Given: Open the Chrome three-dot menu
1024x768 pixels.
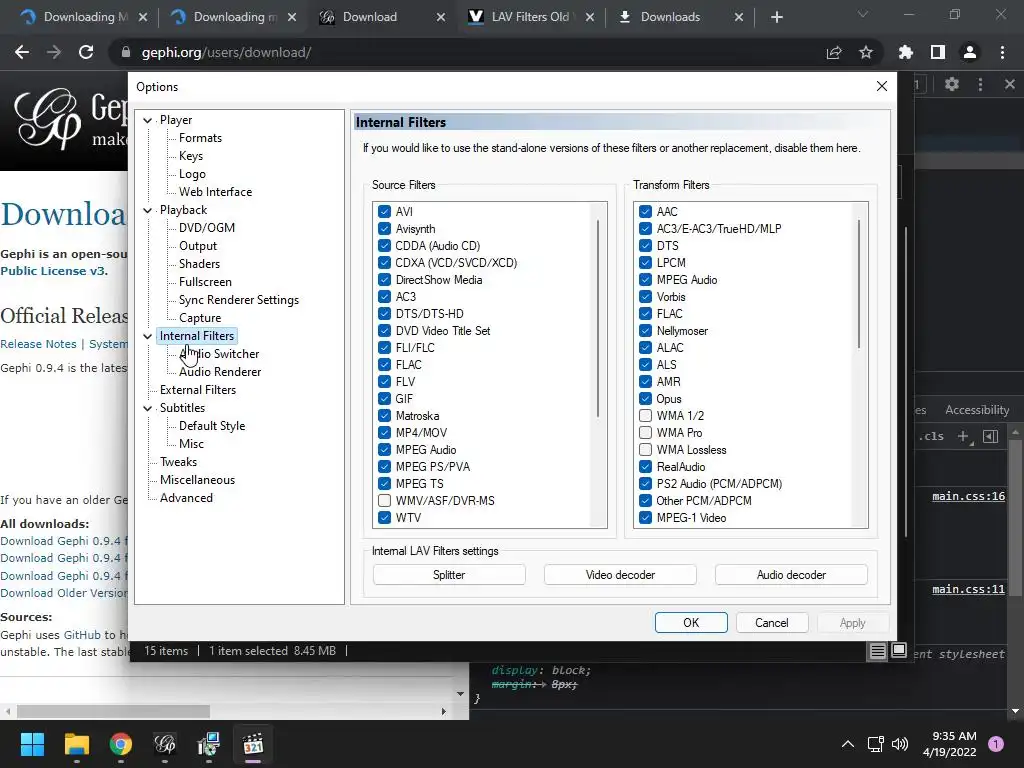Looking at the screenshot, I should click(x=1002, y=52).
